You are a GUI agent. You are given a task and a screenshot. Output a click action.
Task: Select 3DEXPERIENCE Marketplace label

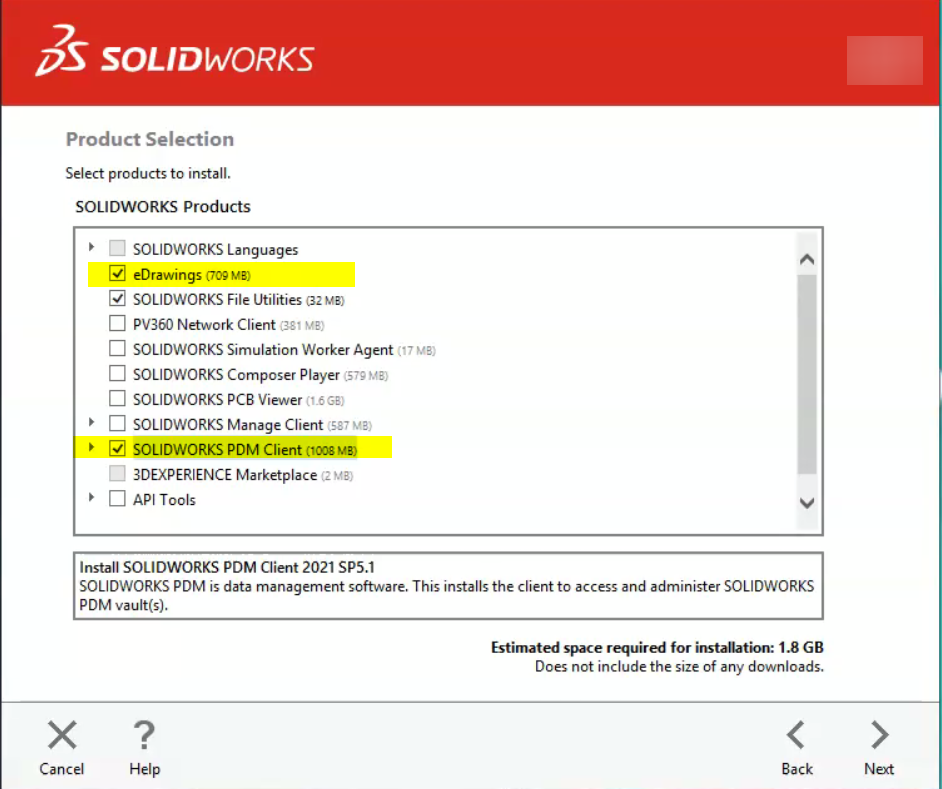243,475
